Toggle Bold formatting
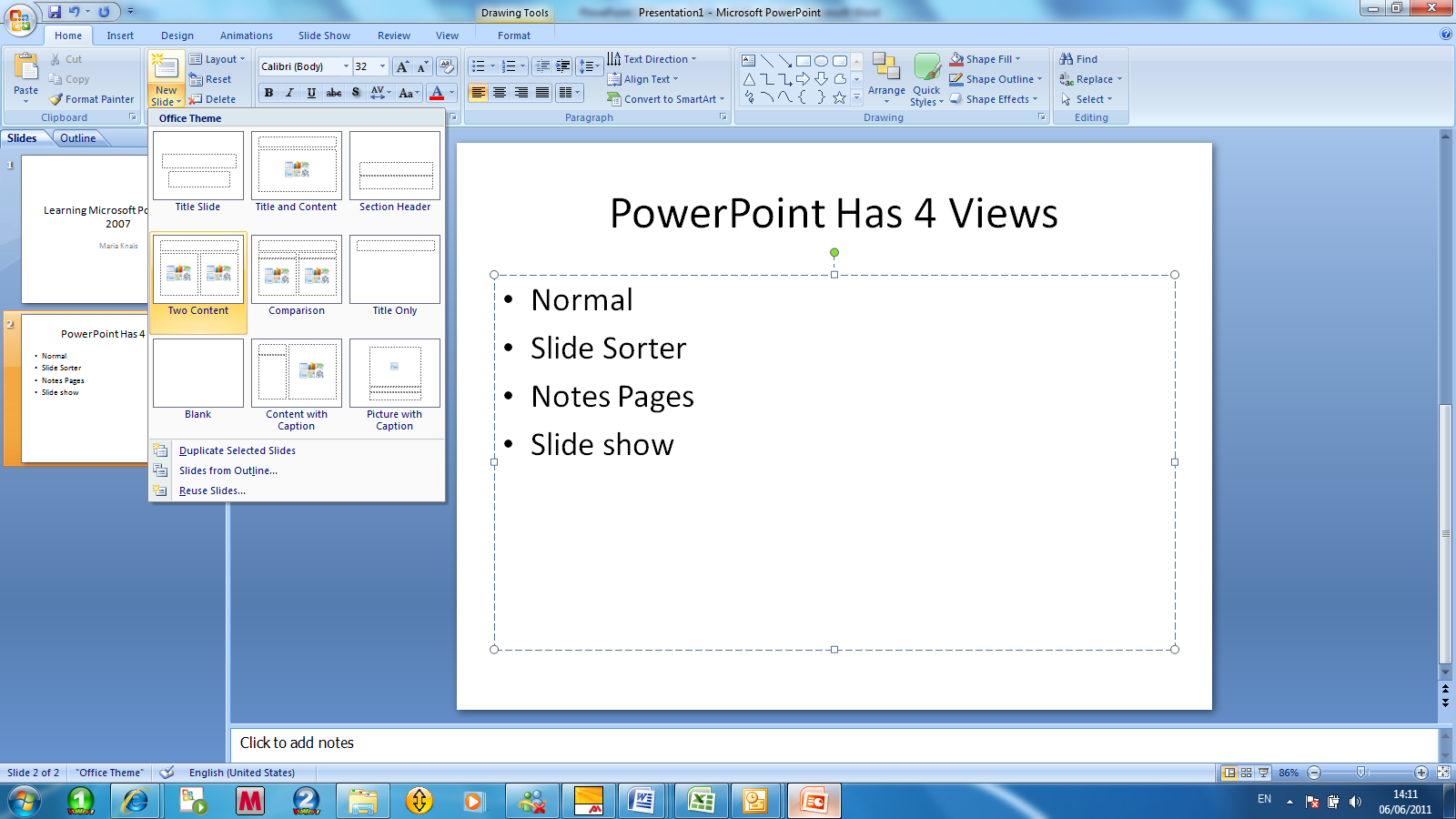1456x819 pixels. (268, 93)
